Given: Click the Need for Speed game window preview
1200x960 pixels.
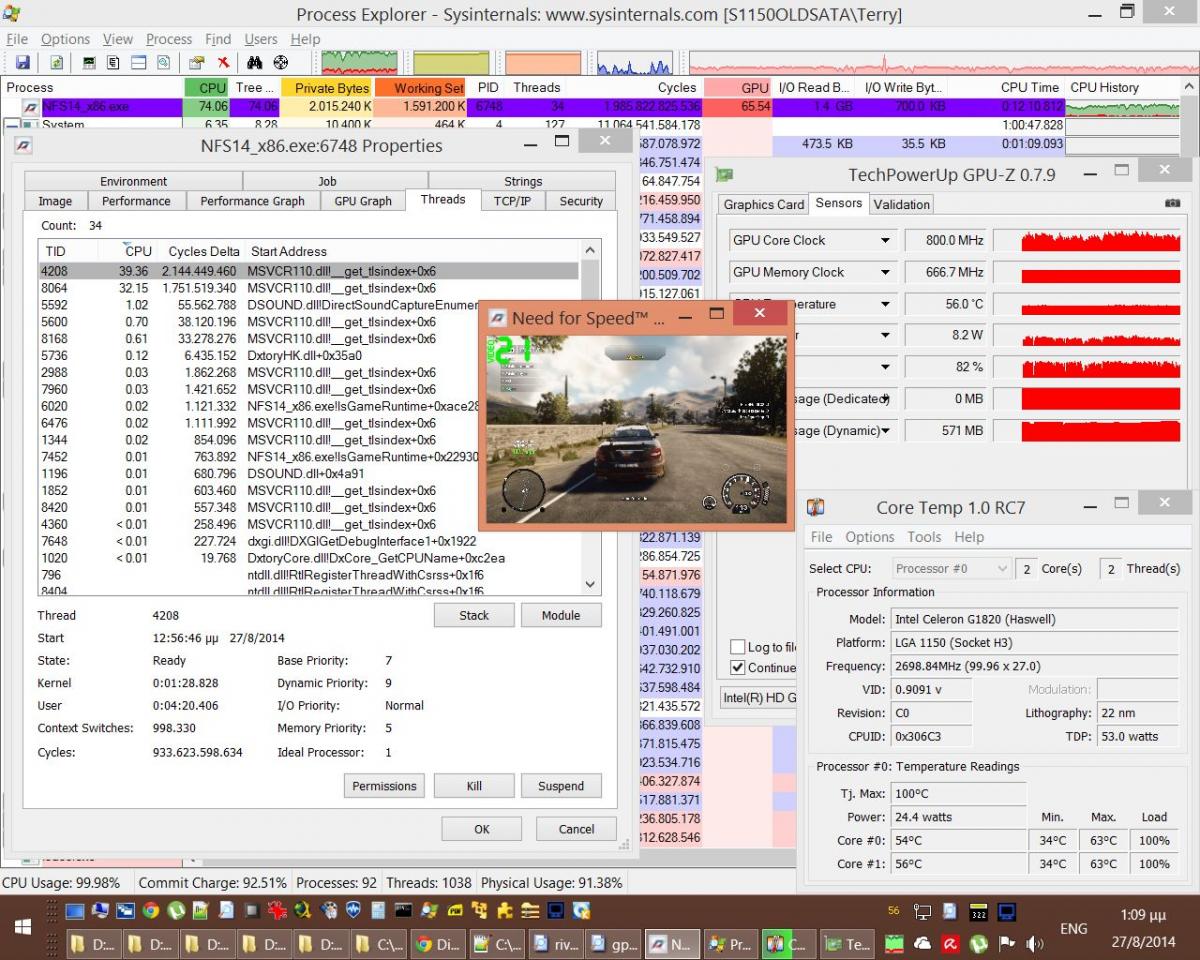Looking at the screenshot, I should pyautogui.click(x=636, y=428).
